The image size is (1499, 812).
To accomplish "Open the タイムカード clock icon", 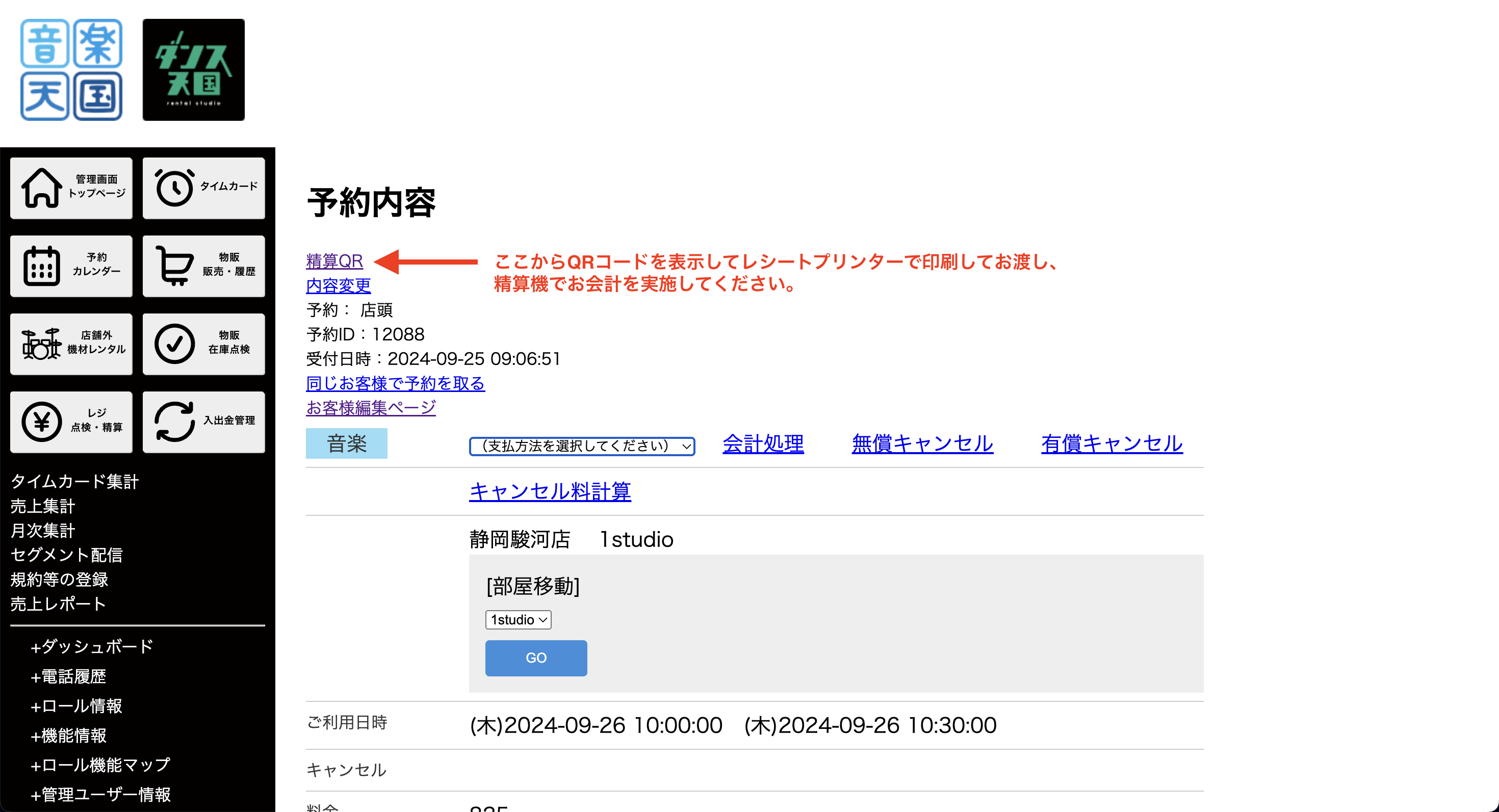I will click(x=174, y=187).
